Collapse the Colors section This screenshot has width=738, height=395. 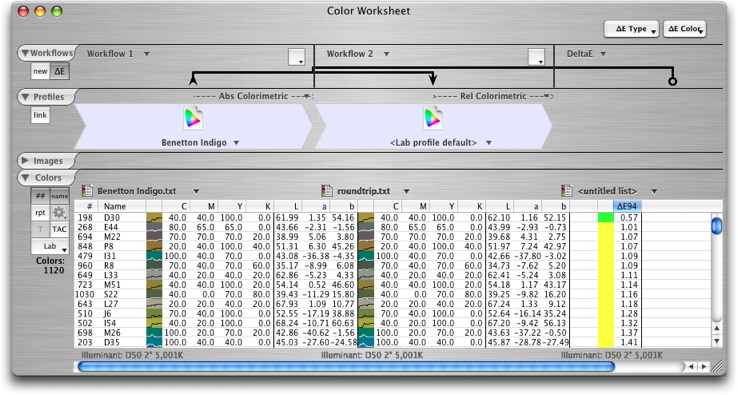(x=25, y=177)
